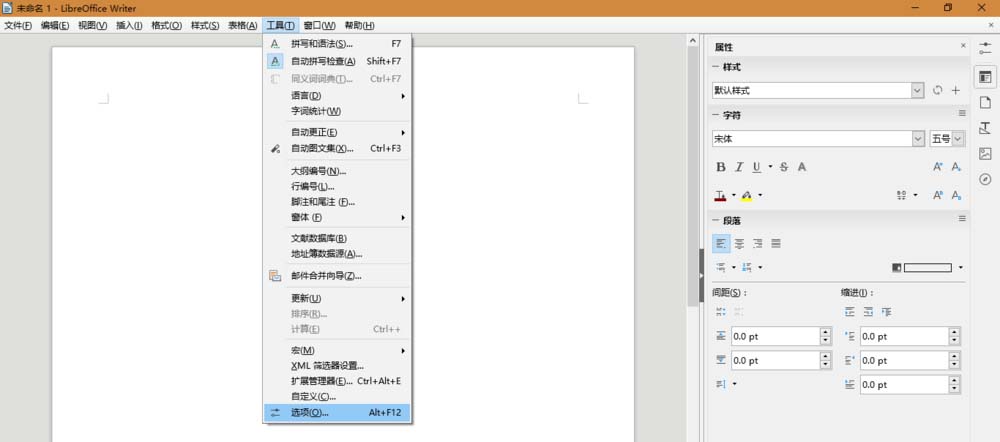Open the 表格(A) menu in menu bar

point(242,26)
